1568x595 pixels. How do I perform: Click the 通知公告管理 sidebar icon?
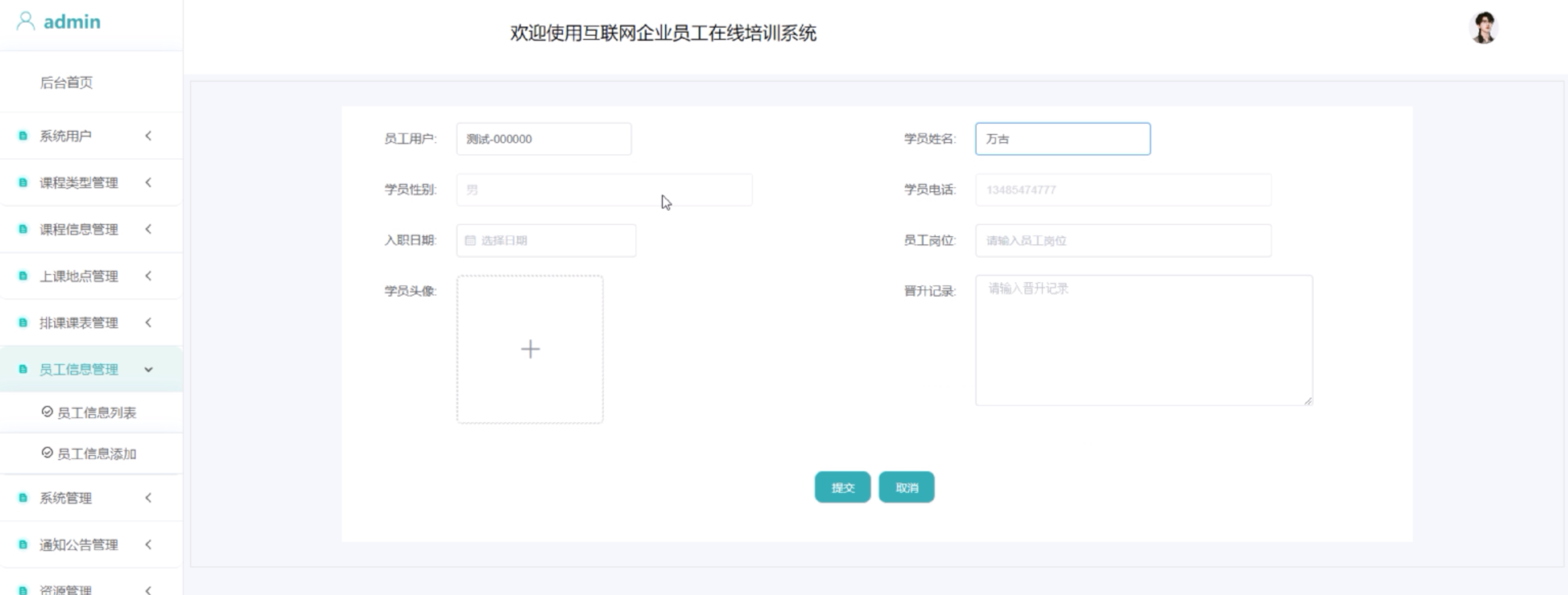point(23,544)
